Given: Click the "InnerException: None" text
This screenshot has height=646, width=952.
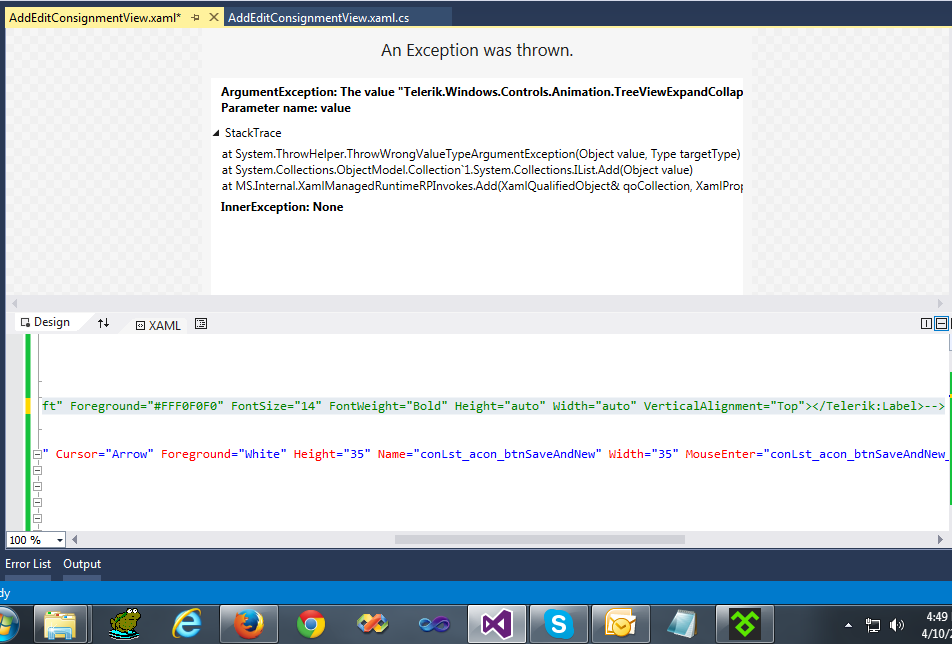Looking at the screenshot, I should pos(282,207).
